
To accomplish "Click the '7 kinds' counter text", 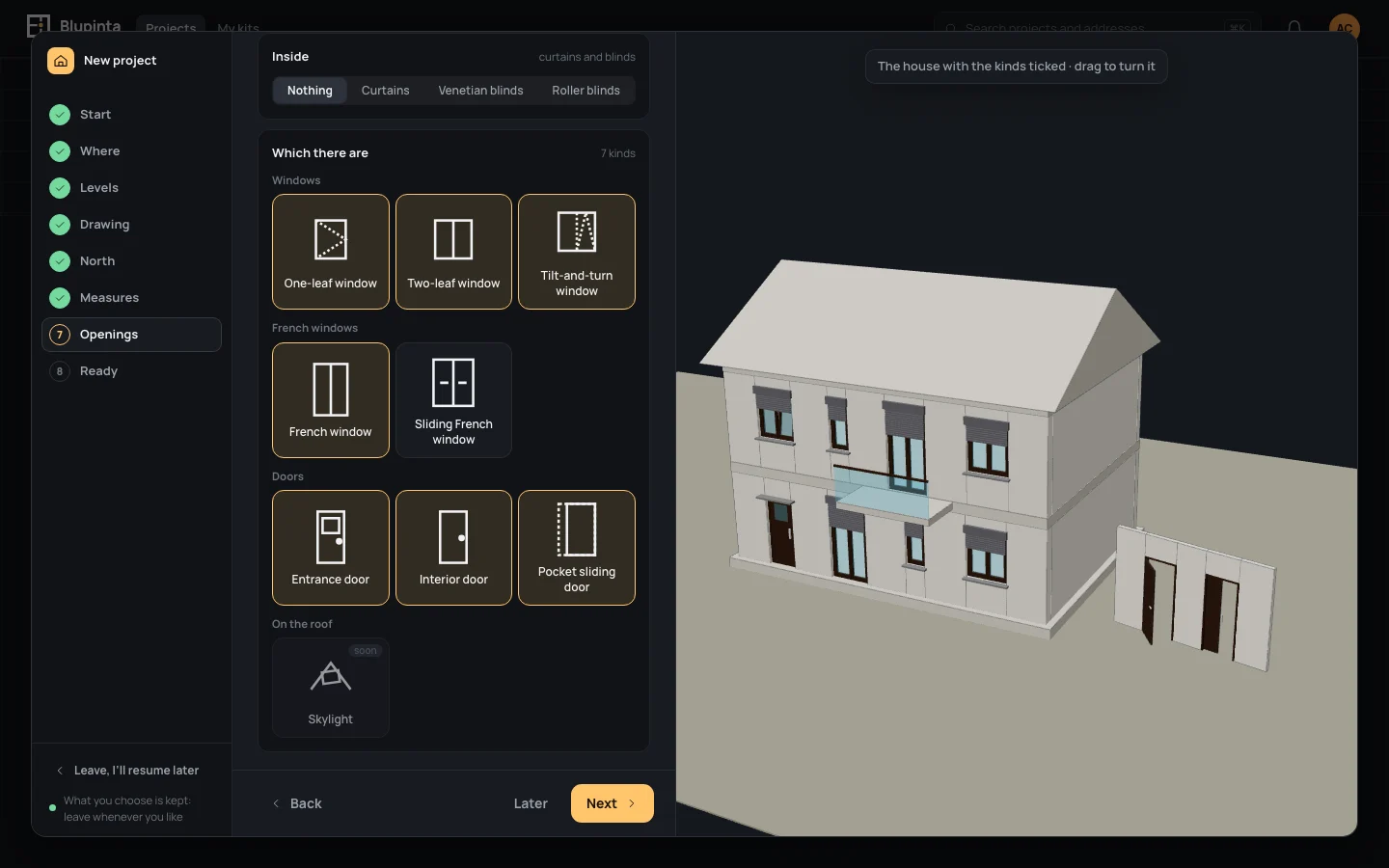I will (617, 153).
